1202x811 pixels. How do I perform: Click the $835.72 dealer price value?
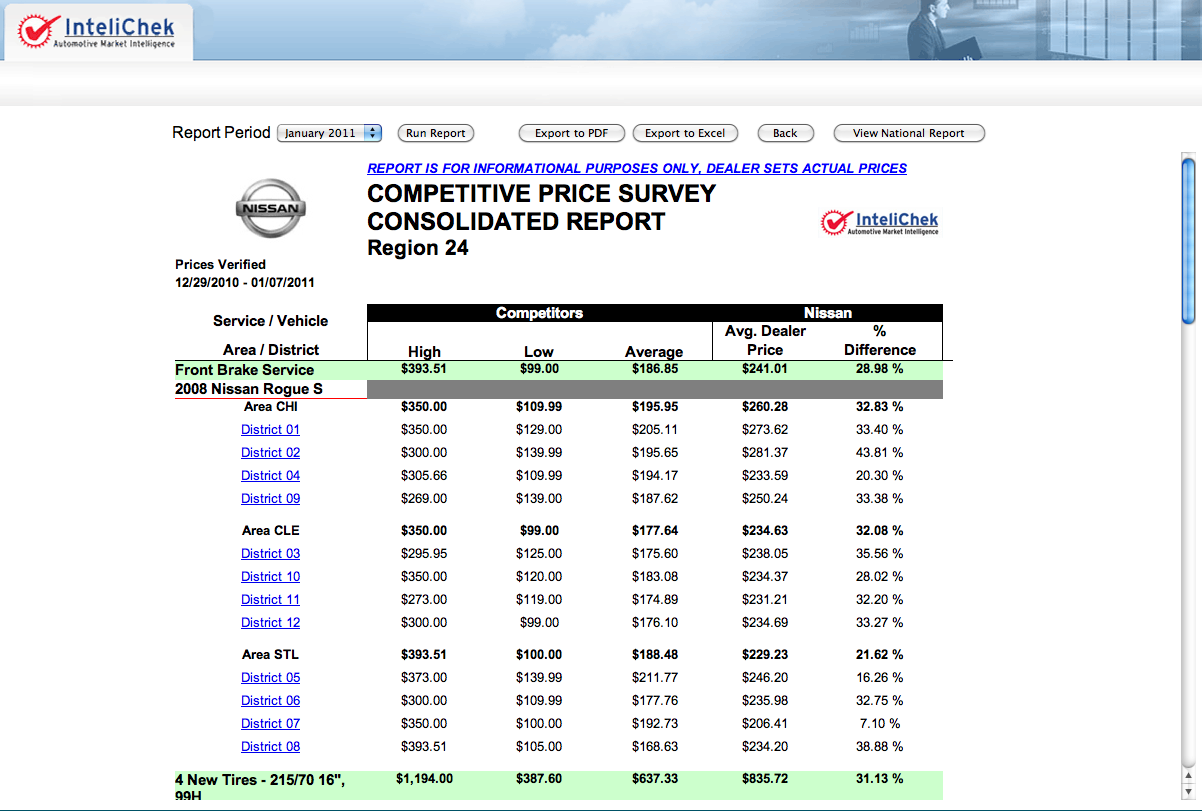coord(765,779)
